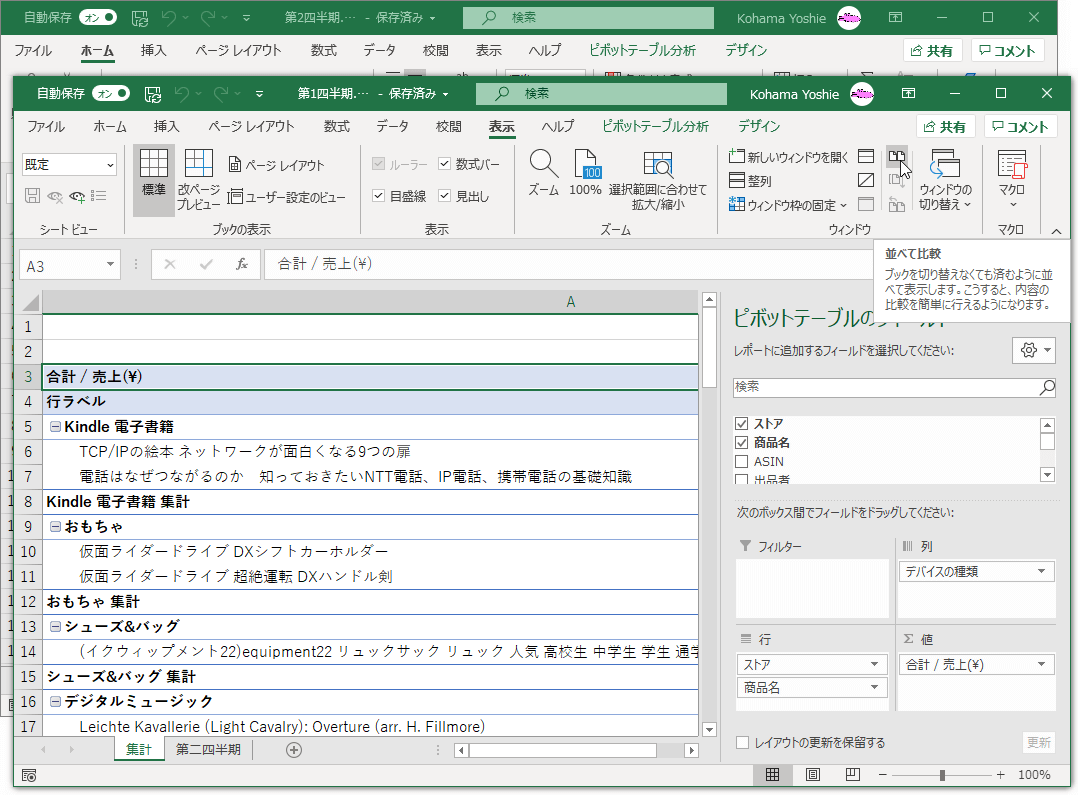
Task: Click the ズーム magnifier icon
Action: point(543,168)
